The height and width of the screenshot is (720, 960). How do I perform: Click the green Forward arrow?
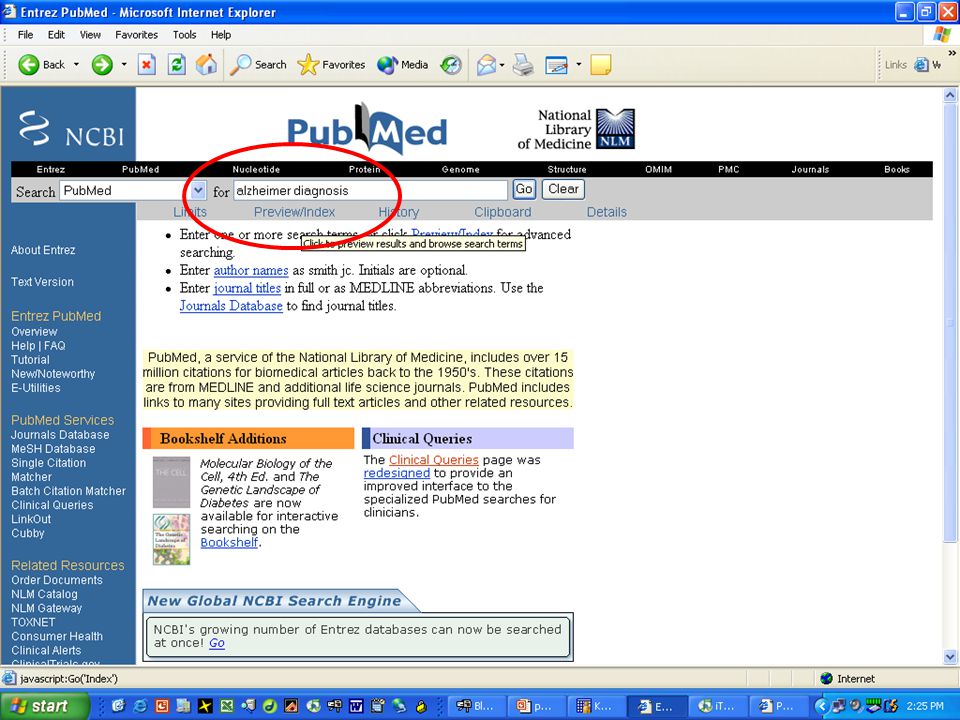point(102,64)
